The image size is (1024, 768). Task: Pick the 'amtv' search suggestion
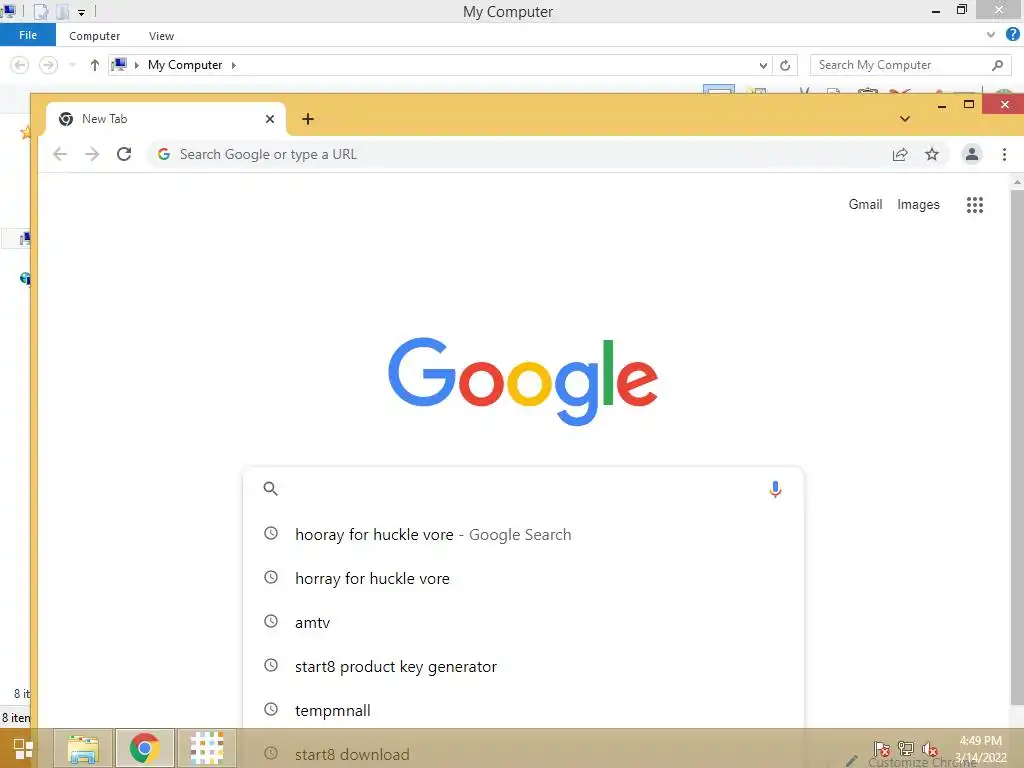[x=523, y=622]
